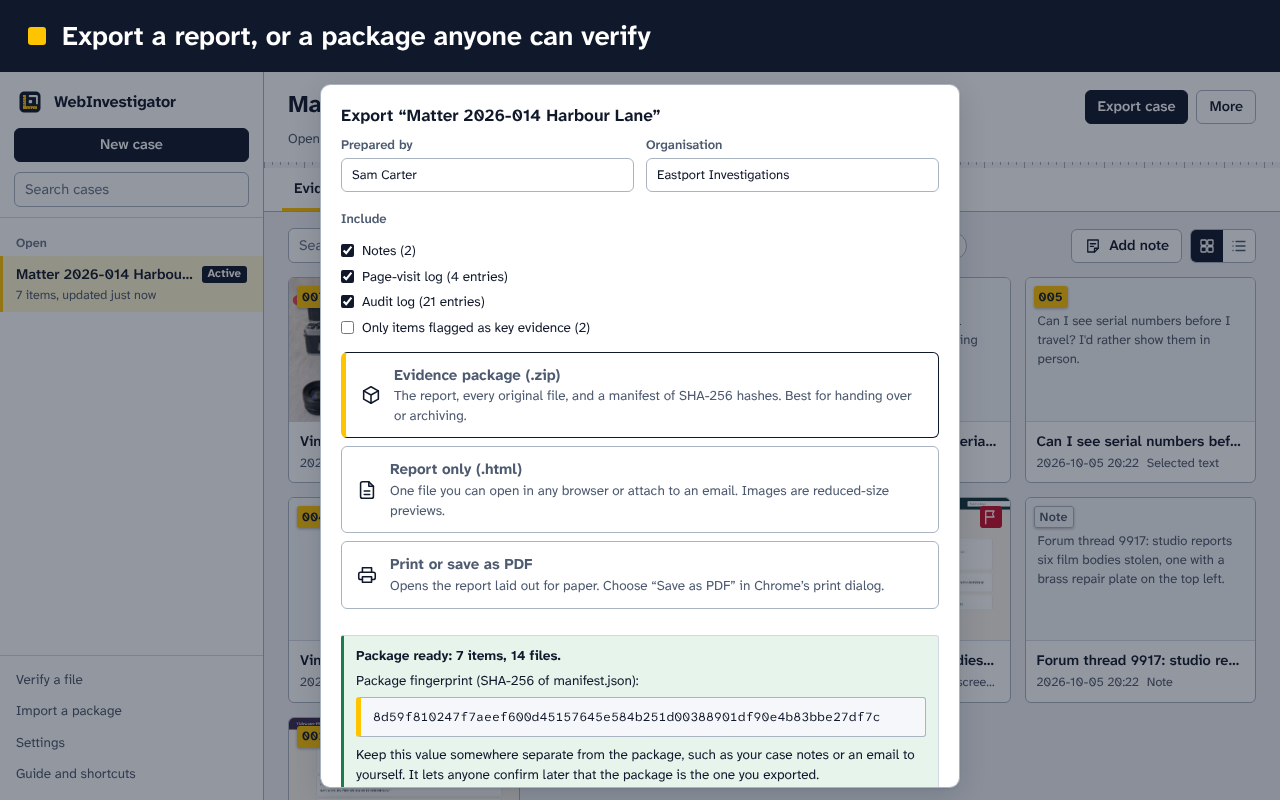Click the Note badge on the forum thread card
The image size is (1280, 800).
click(1053, 517)
